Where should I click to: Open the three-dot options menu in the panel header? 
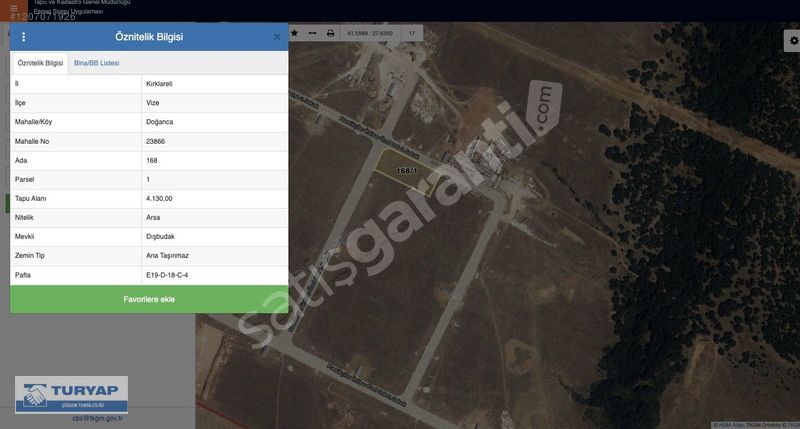23,37
